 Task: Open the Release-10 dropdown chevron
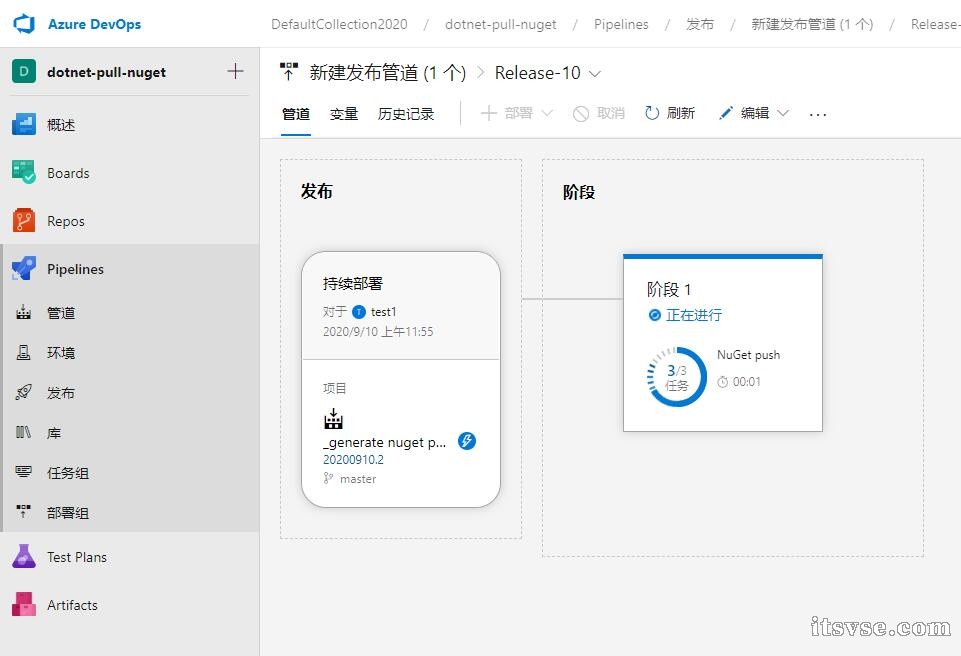tap(594, 74)
